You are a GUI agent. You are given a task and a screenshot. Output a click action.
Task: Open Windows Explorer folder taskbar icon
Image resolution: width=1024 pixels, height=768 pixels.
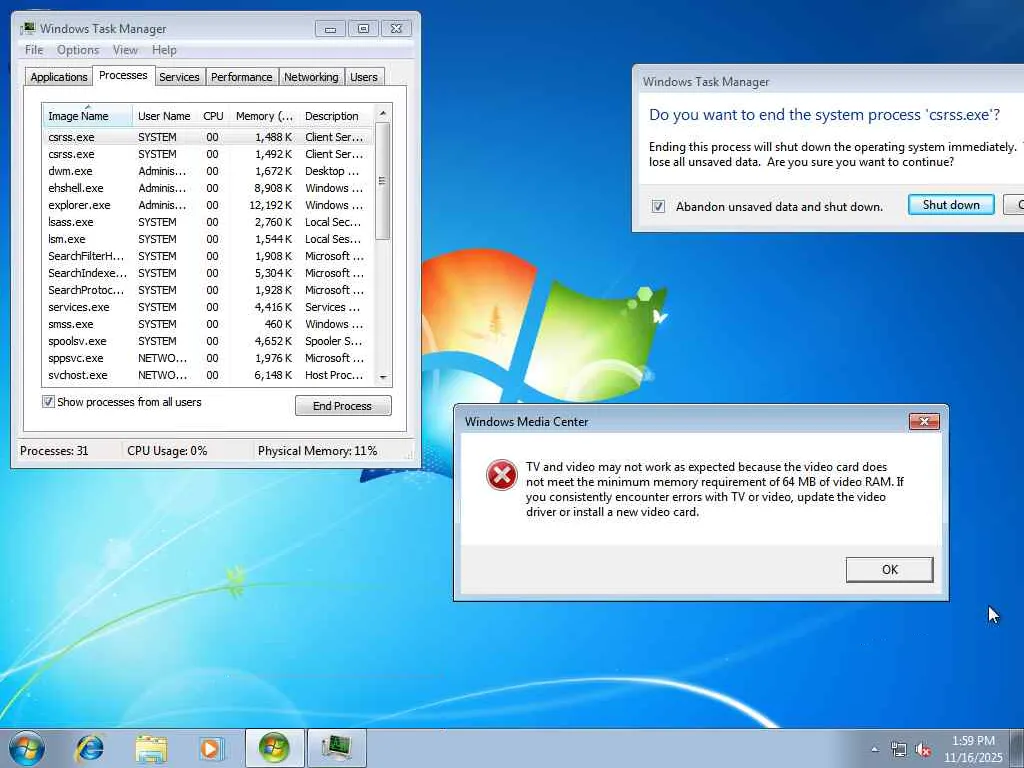(151, 748)
